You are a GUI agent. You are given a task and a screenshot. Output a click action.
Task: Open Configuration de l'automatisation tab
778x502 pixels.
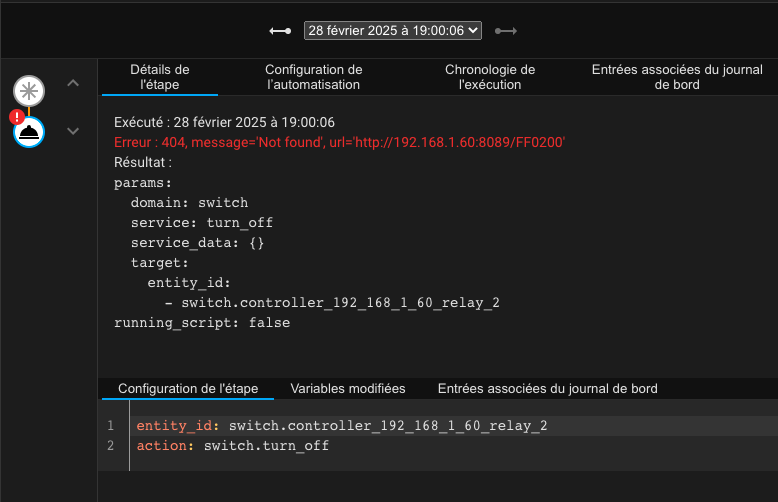point(313,77)
